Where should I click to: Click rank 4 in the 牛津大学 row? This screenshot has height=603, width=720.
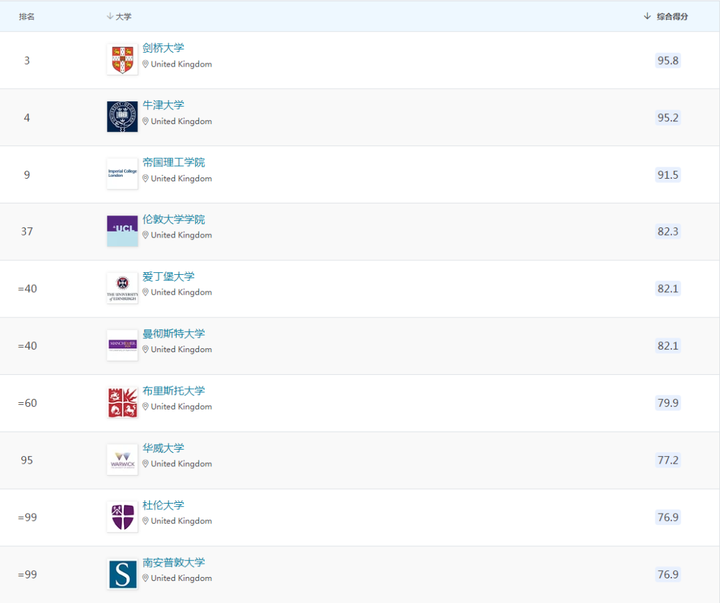[27, 118]
